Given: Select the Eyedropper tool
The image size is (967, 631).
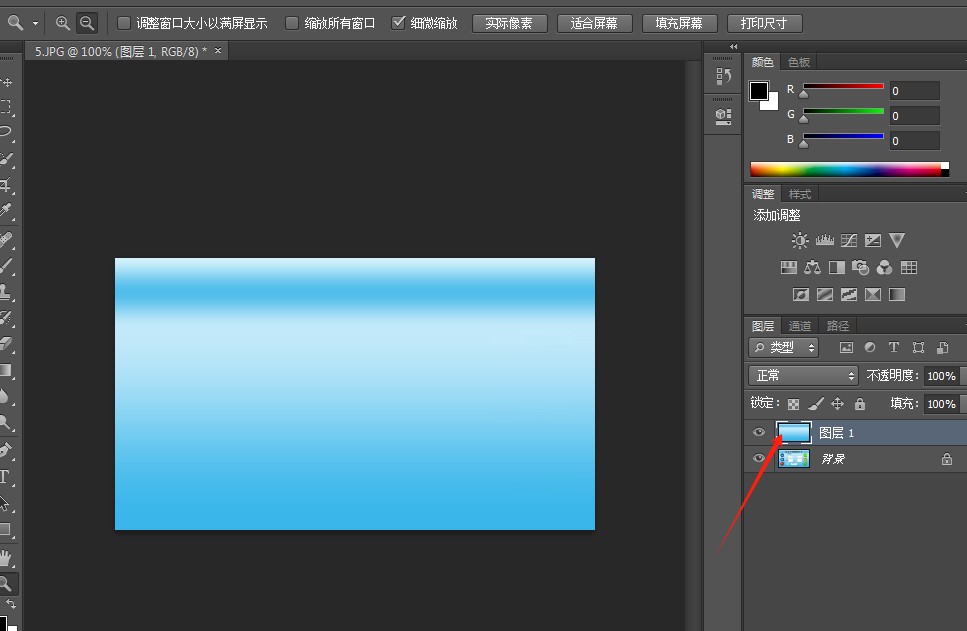Looking at the screenshot, I should (6, 210).
